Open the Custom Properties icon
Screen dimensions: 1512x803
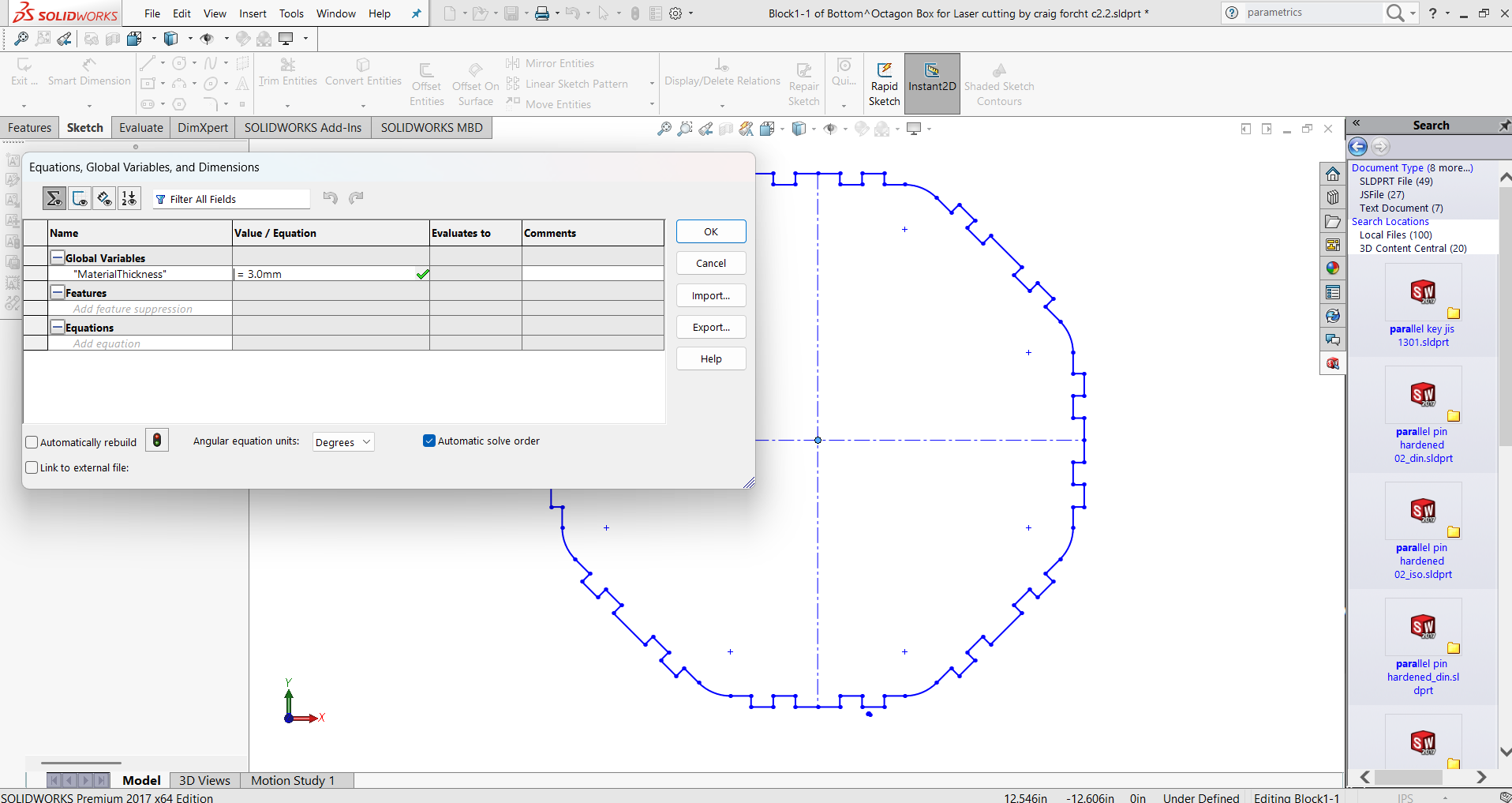tap(1333, 292)
